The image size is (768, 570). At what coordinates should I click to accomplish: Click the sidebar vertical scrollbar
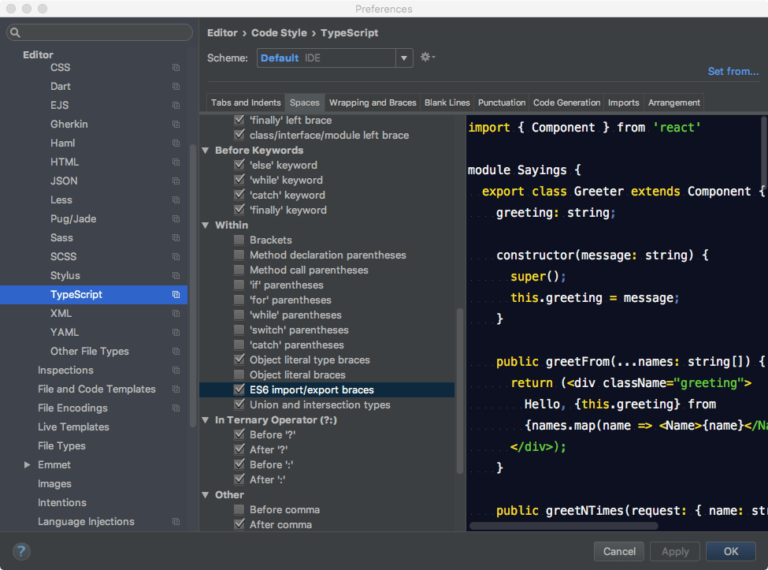click(x=192, y=284)
